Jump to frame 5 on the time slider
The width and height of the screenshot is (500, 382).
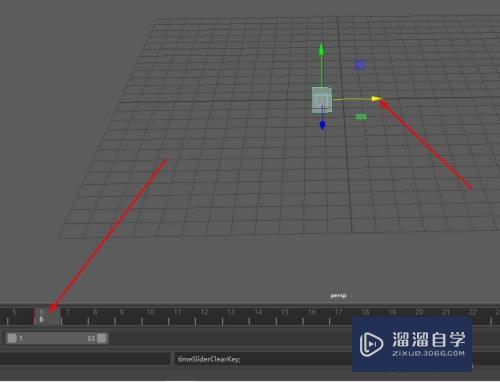tap(14, 312)
